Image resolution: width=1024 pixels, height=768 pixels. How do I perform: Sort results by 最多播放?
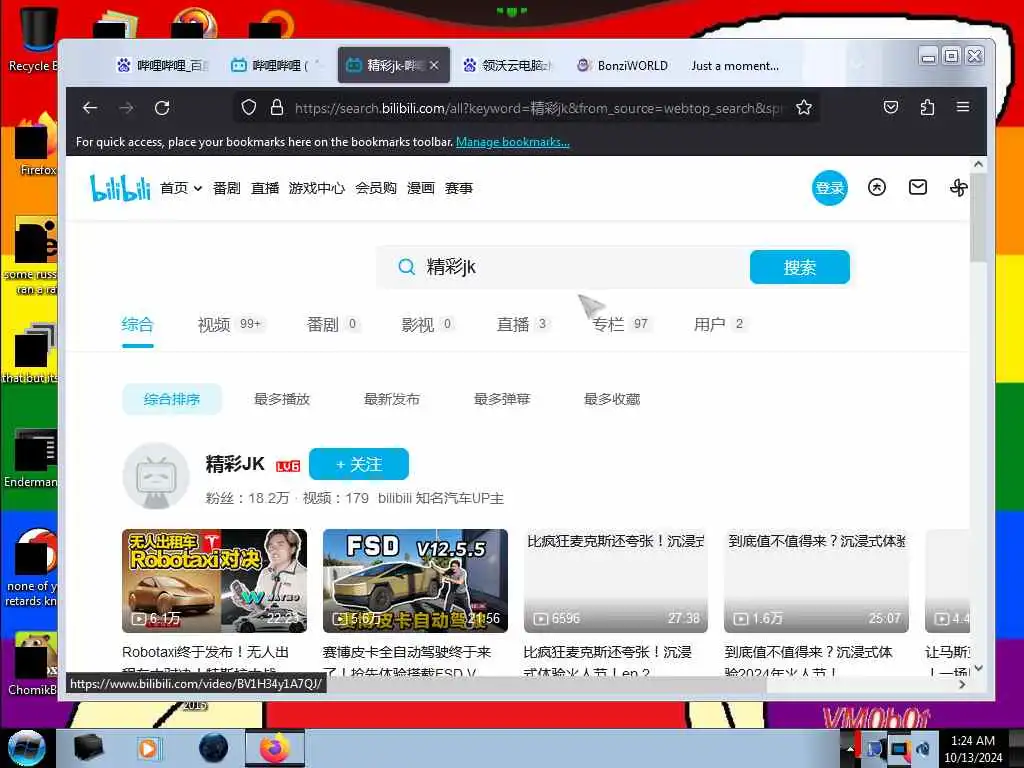pyautogui.click(x=281, y=399)
